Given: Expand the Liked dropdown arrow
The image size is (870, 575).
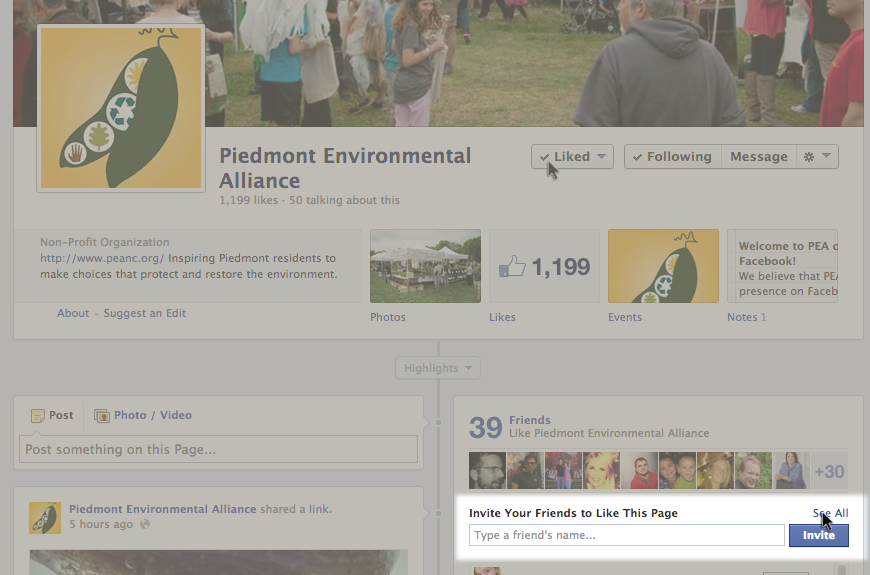Looking at the screenshot, I should [601, 157].
